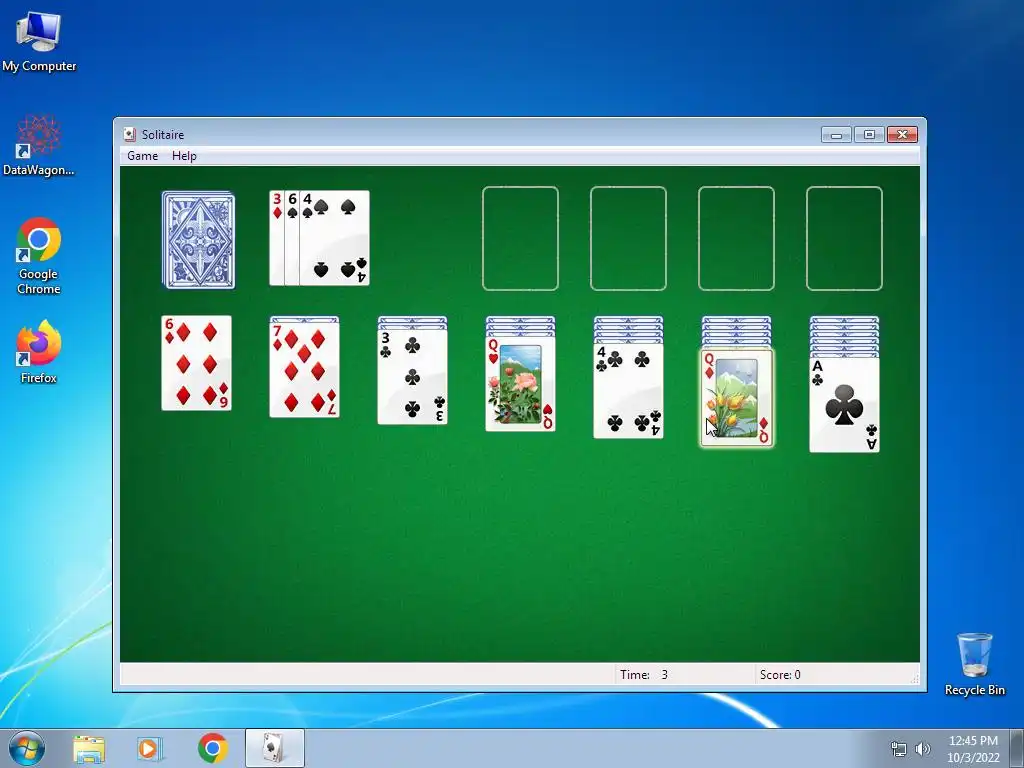Maximize the Solitaire window
Viewport: 1024px width, 768px height.
869,135
